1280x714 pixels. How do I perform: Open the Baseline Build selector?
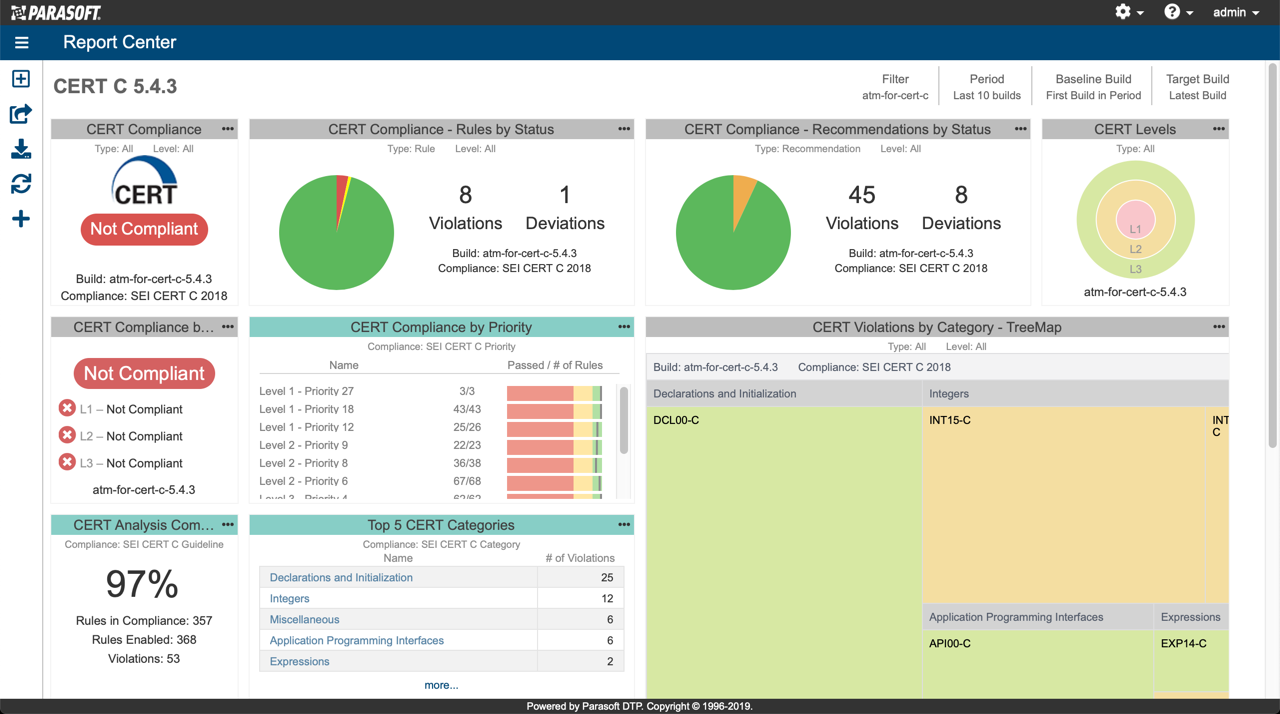[1093, 87]
